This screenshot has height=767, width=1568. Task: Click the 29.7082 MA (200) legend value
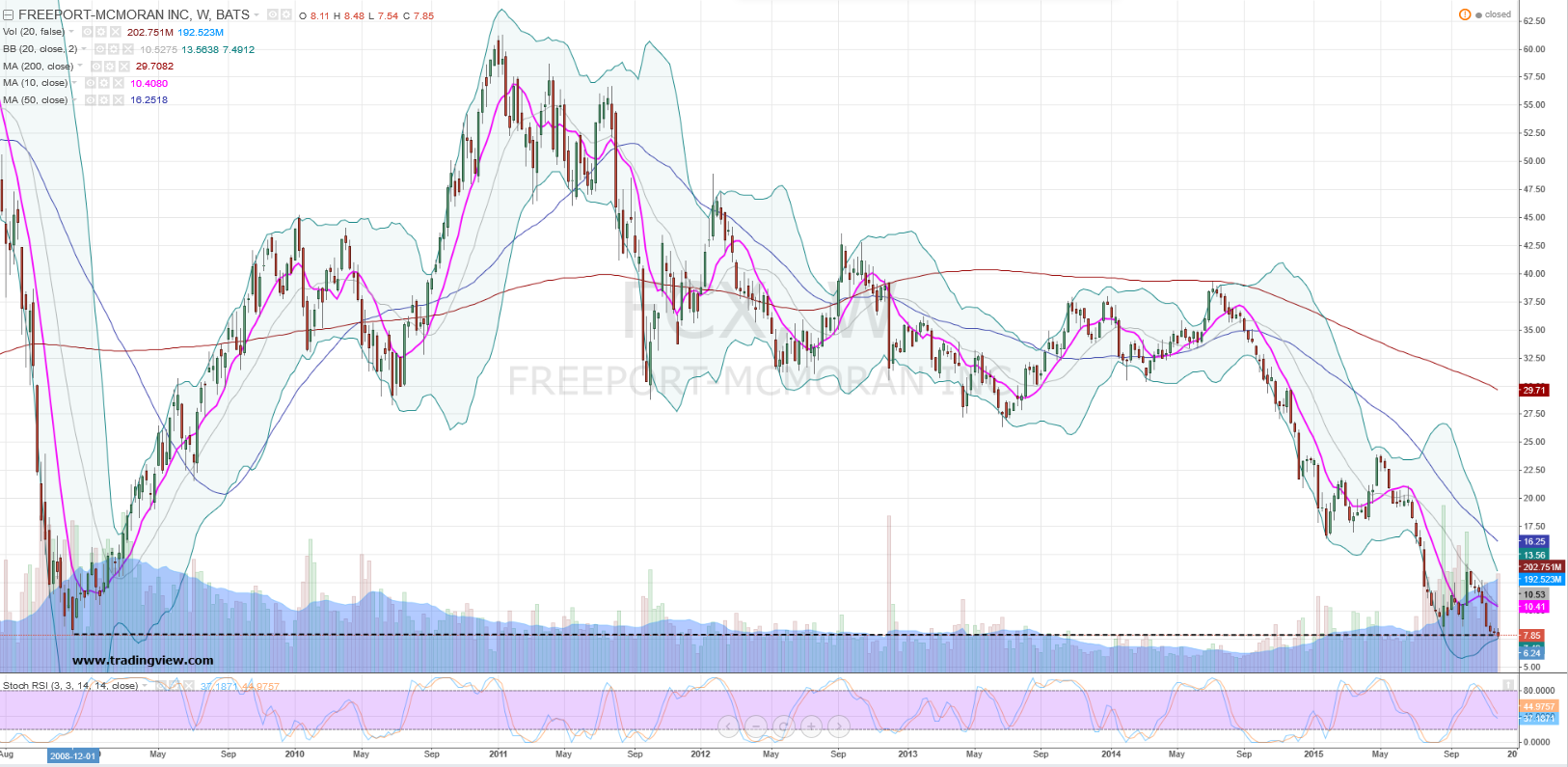[154, 67]
